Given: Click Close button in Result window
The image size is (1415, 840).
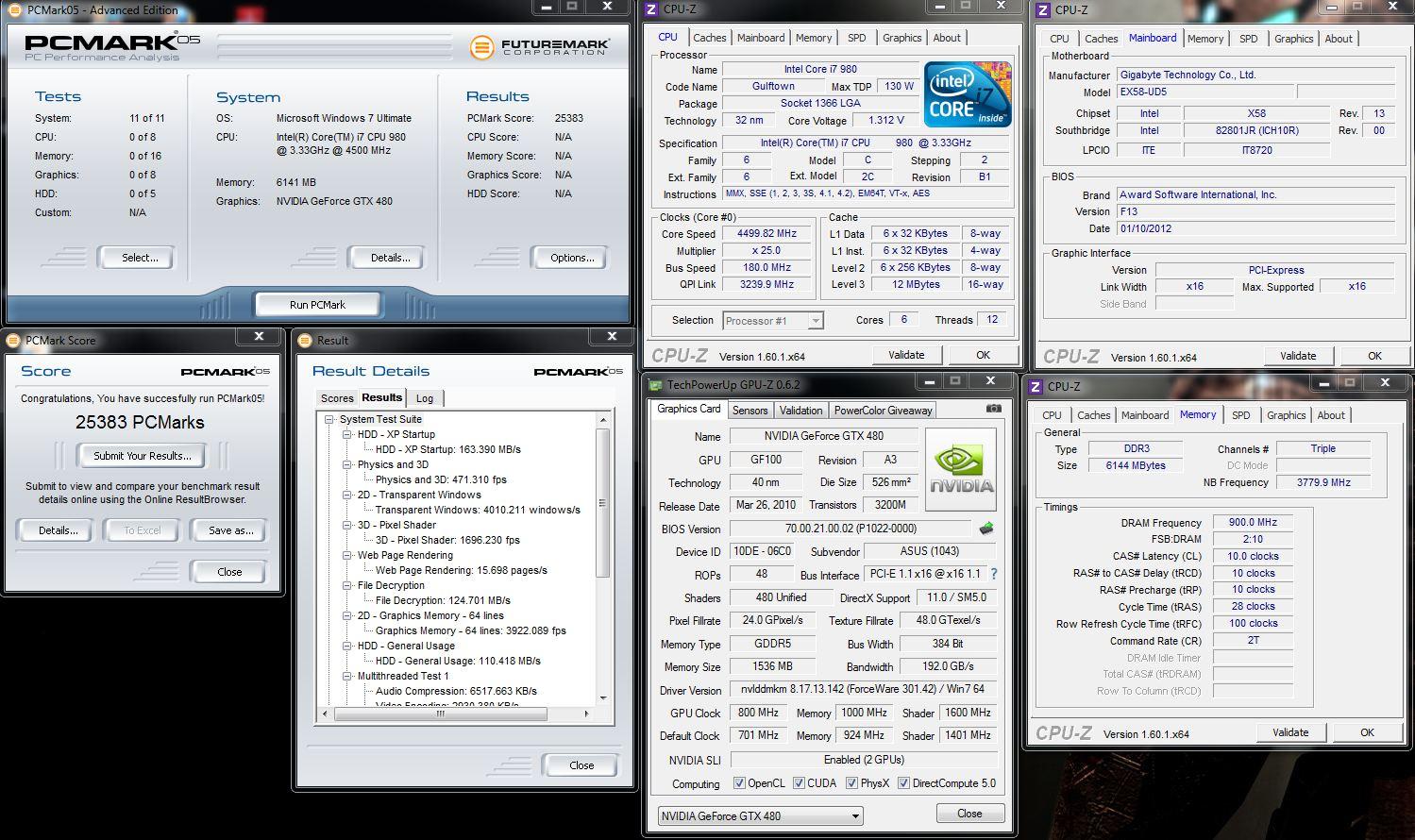Looking at the screenshot, I should coord(581,765).
